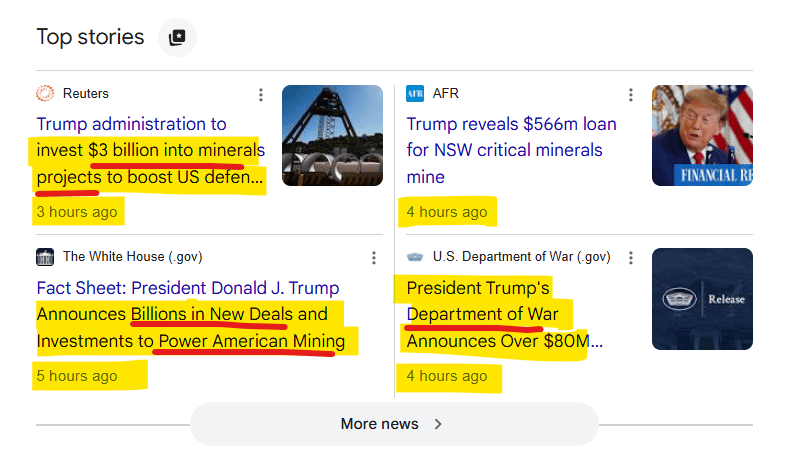The height and width of the screenshot is (458, 794).
Task: Click the saved stories icon beside Top stories
Action: 177,37
